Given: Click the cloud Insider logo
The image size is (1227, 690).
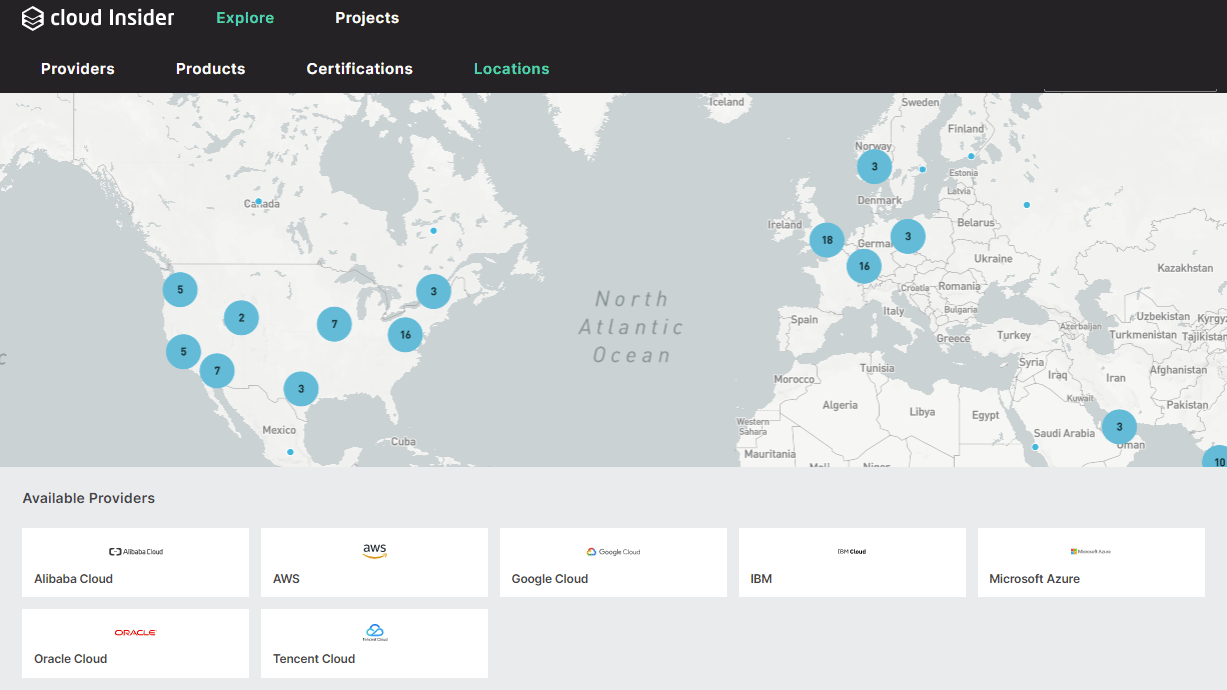Looking at the screenshot, I should click(x=98, y=18).
